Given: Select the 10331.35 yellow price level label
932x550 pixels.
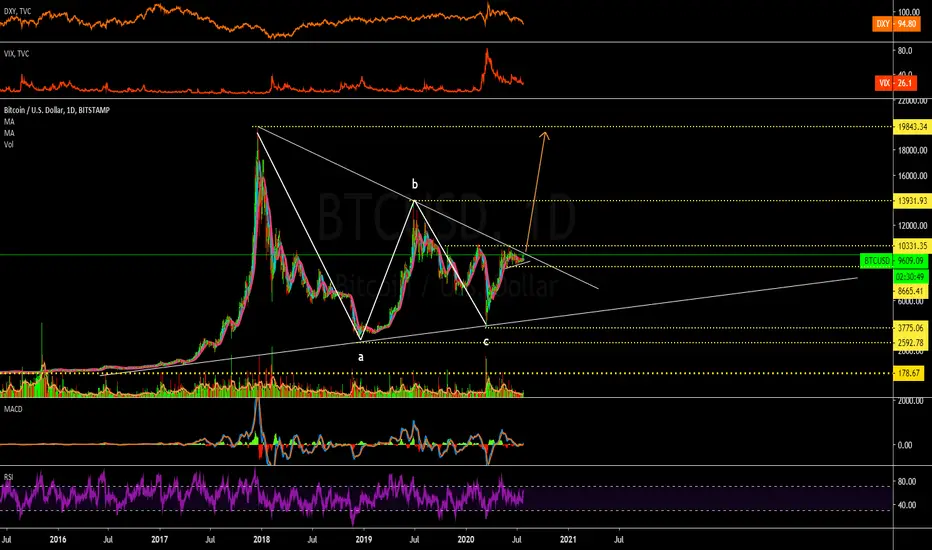Looking at the screenshot, I should [912, 246].
